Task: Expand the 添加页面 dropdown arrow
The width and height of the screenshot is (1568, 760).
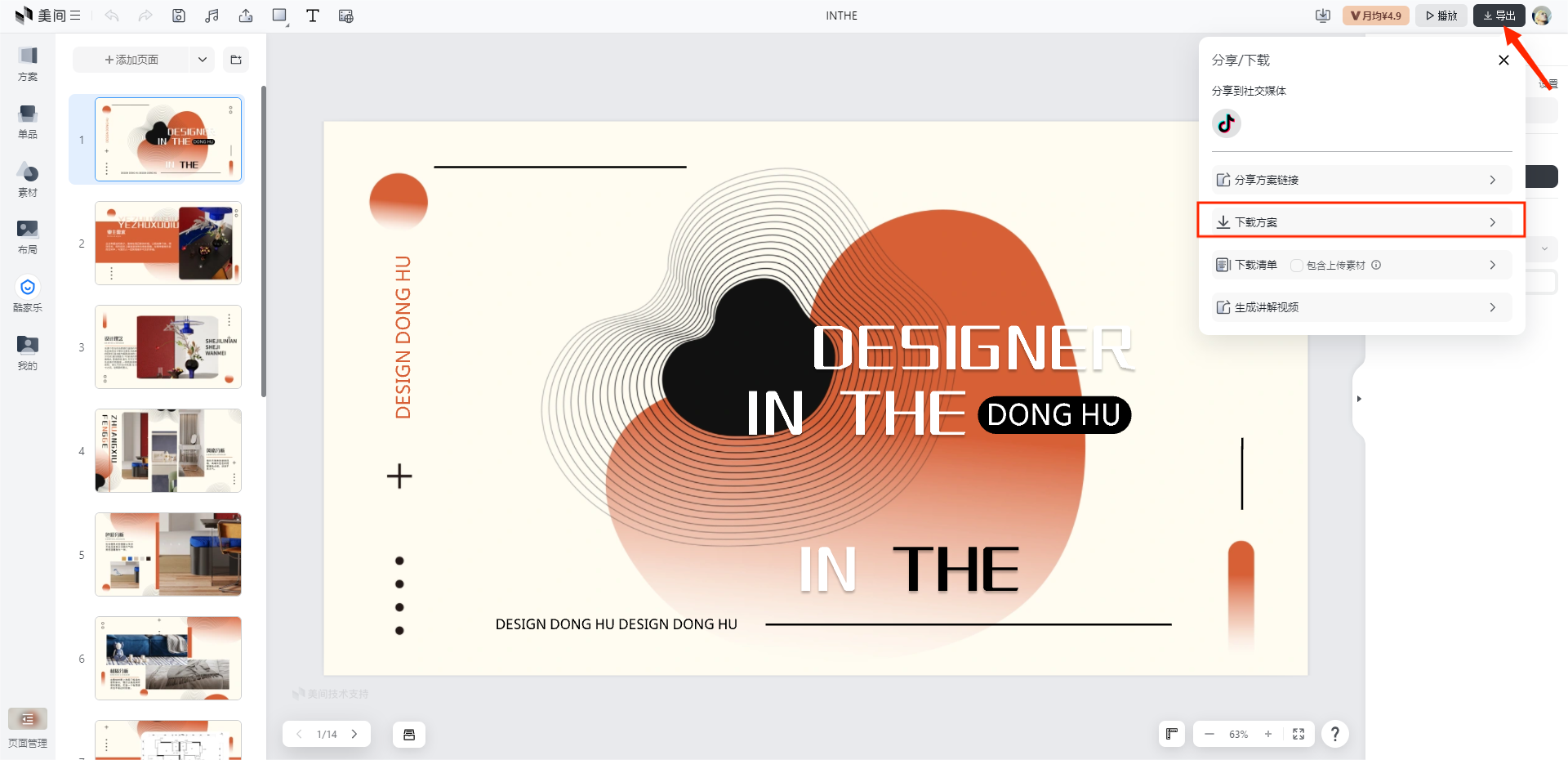Action: pyautogui.click(x=203, y=60)
